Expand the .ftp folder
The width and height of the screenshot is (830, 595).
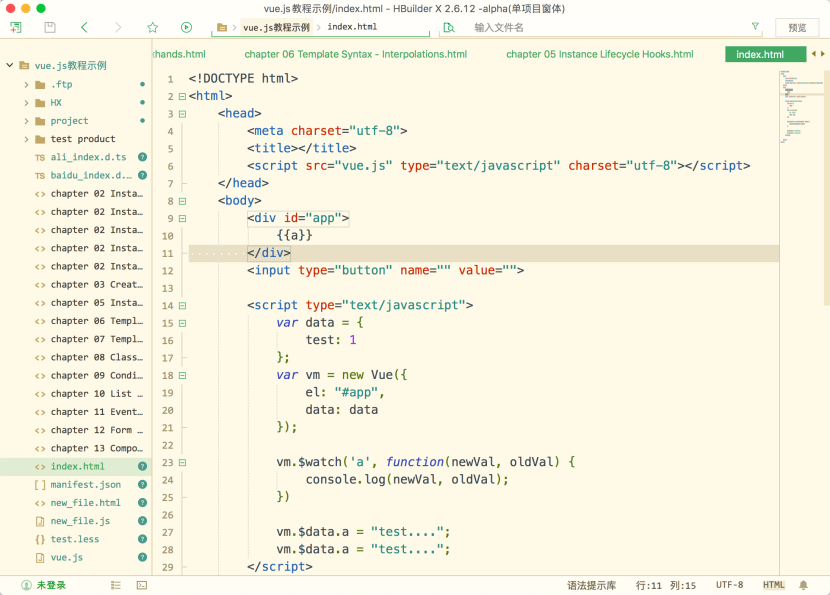click(26, 85)
